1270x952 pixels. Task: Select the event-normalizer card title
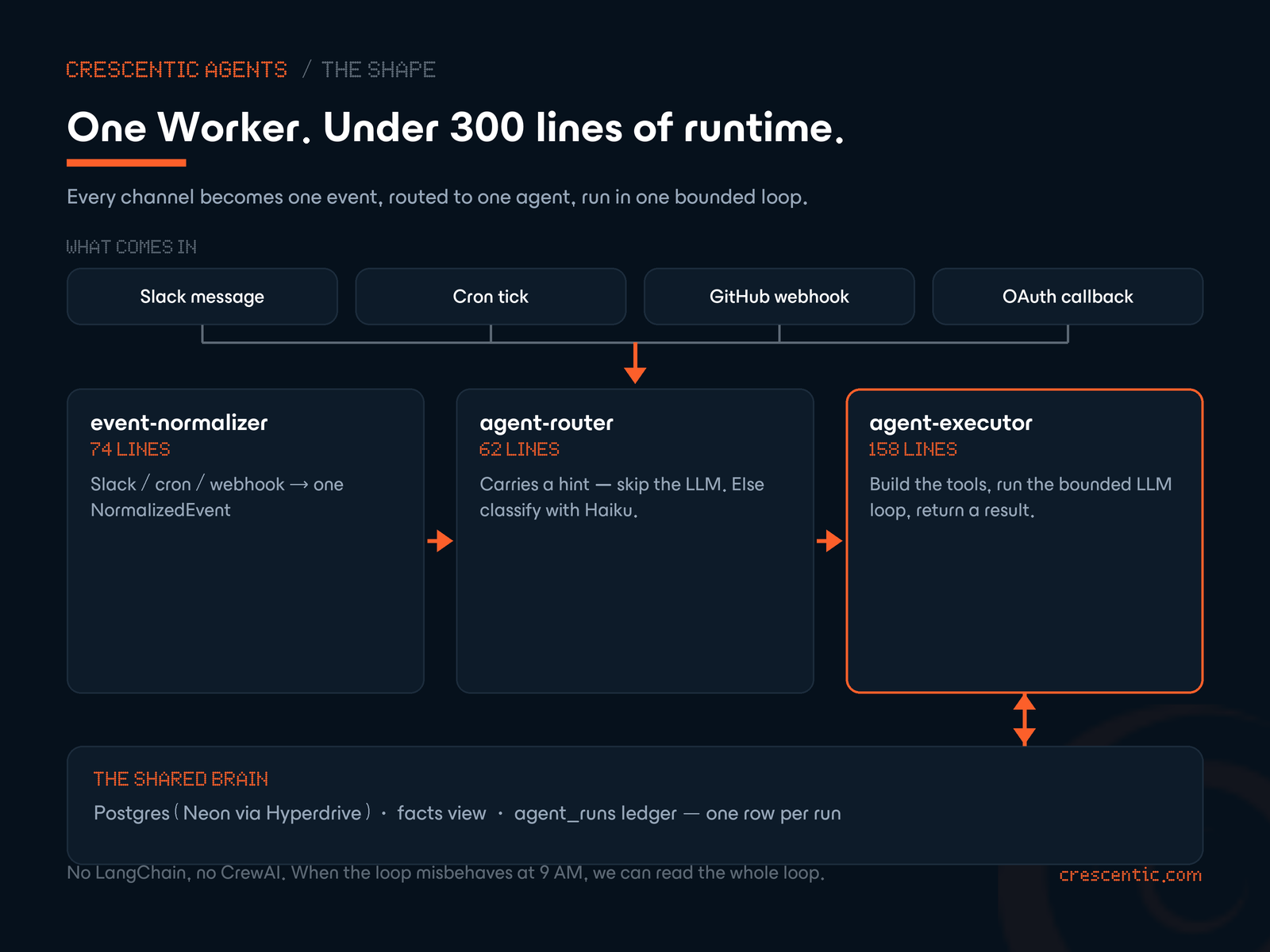(x=179, y=423)
